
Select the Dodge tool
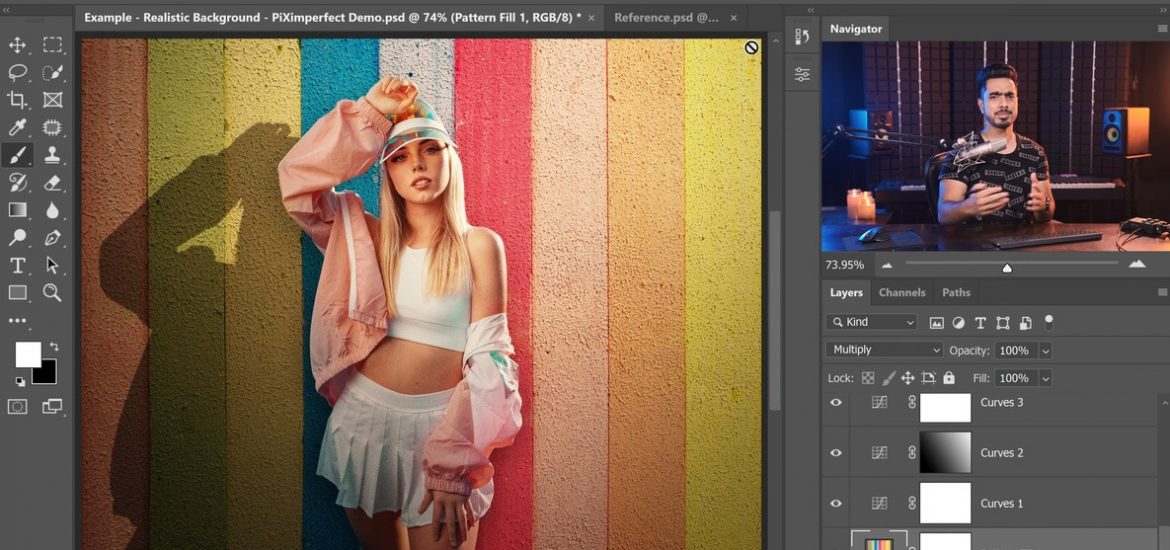[x=17, y=238]
